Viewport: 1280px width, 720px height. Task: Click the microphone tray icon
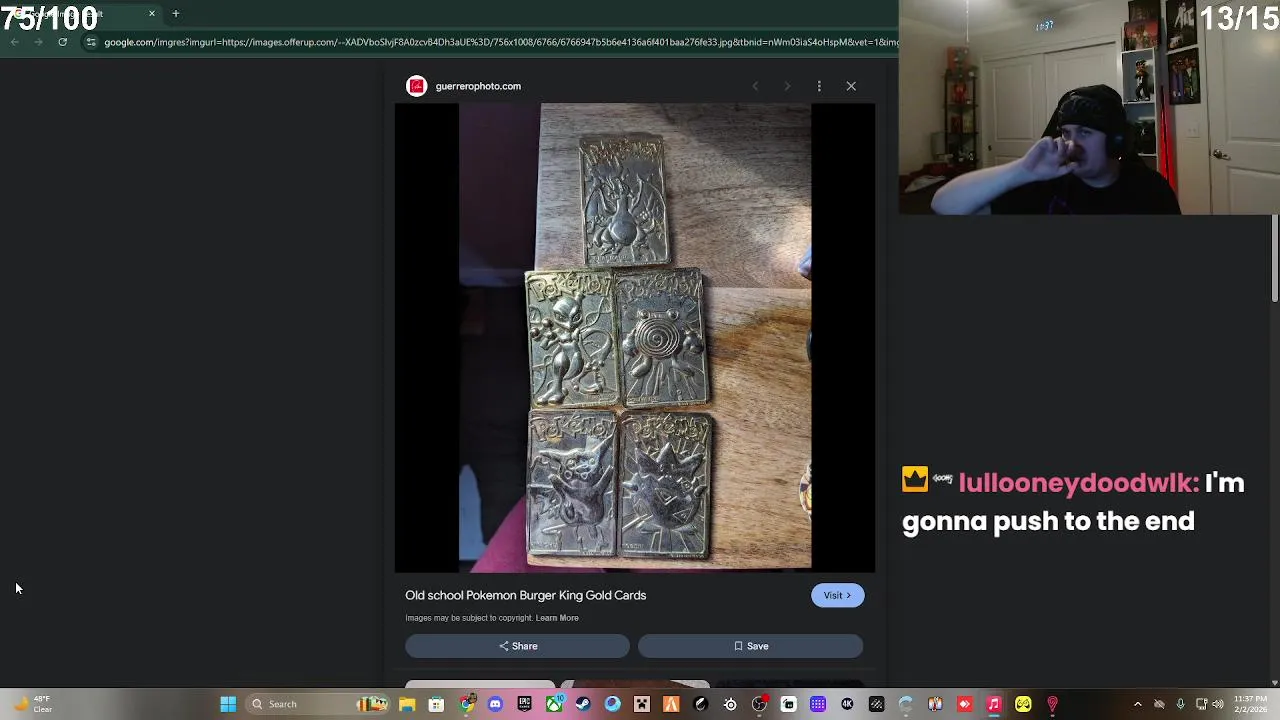pos(1181,704)
